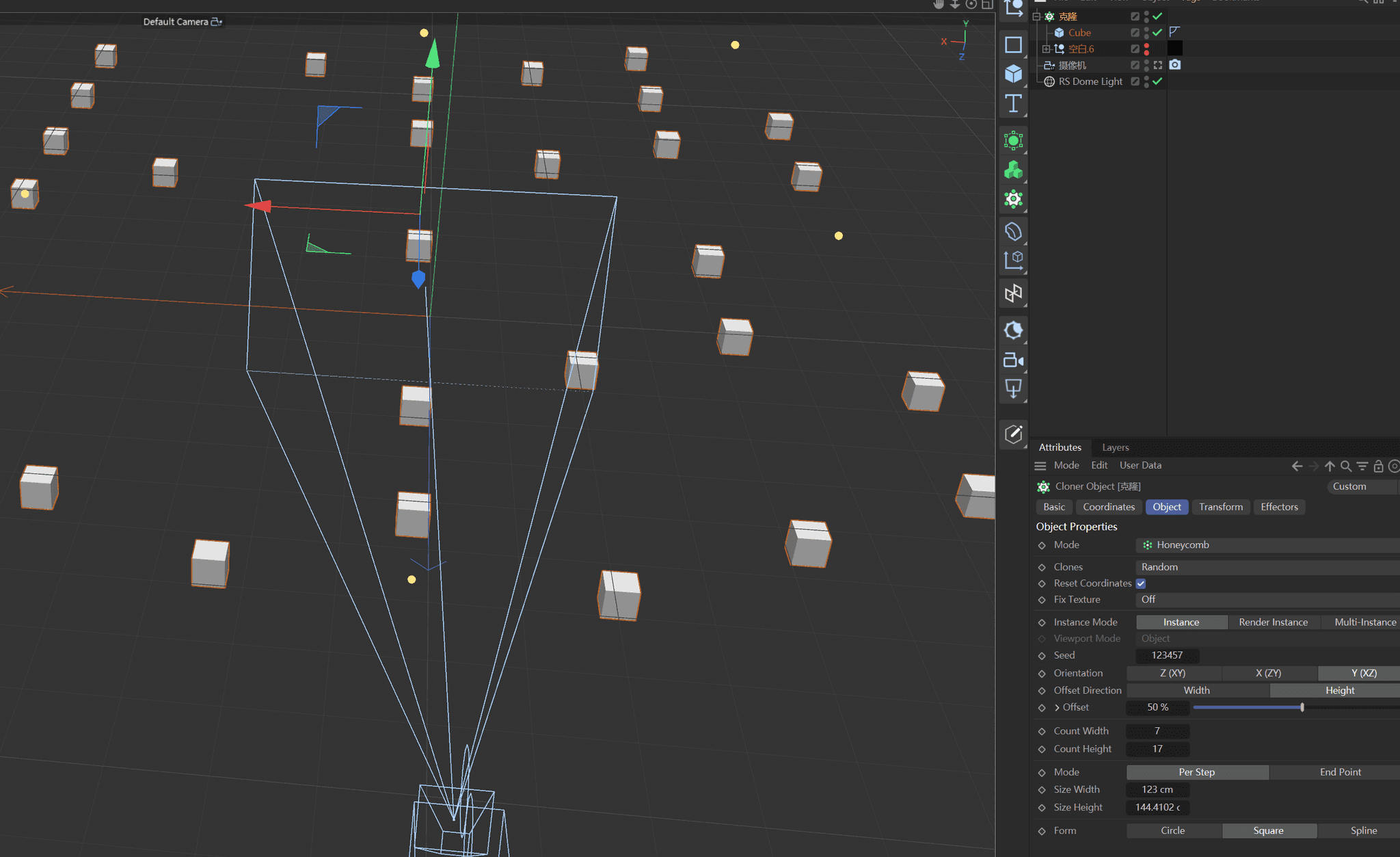Select the 摄像机 object in the tree
1400x857 pixels.
(x=1072, y=65)
